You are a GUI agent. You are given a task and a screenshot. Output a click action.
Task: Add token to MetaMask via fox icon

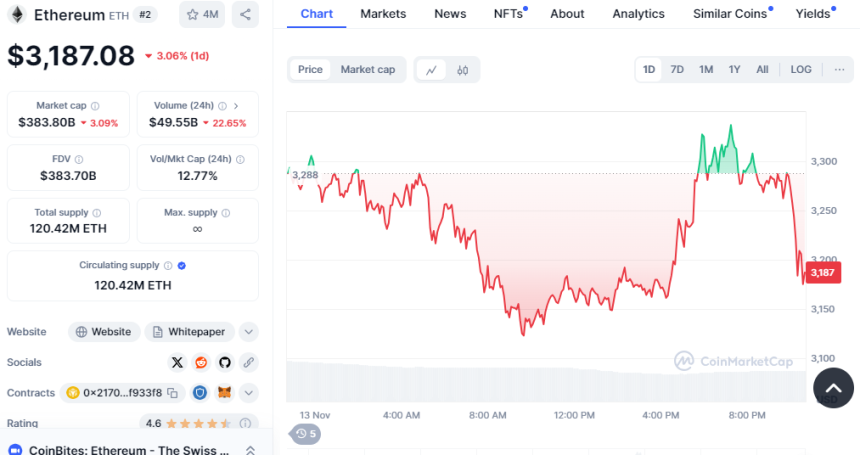(225, 393)
